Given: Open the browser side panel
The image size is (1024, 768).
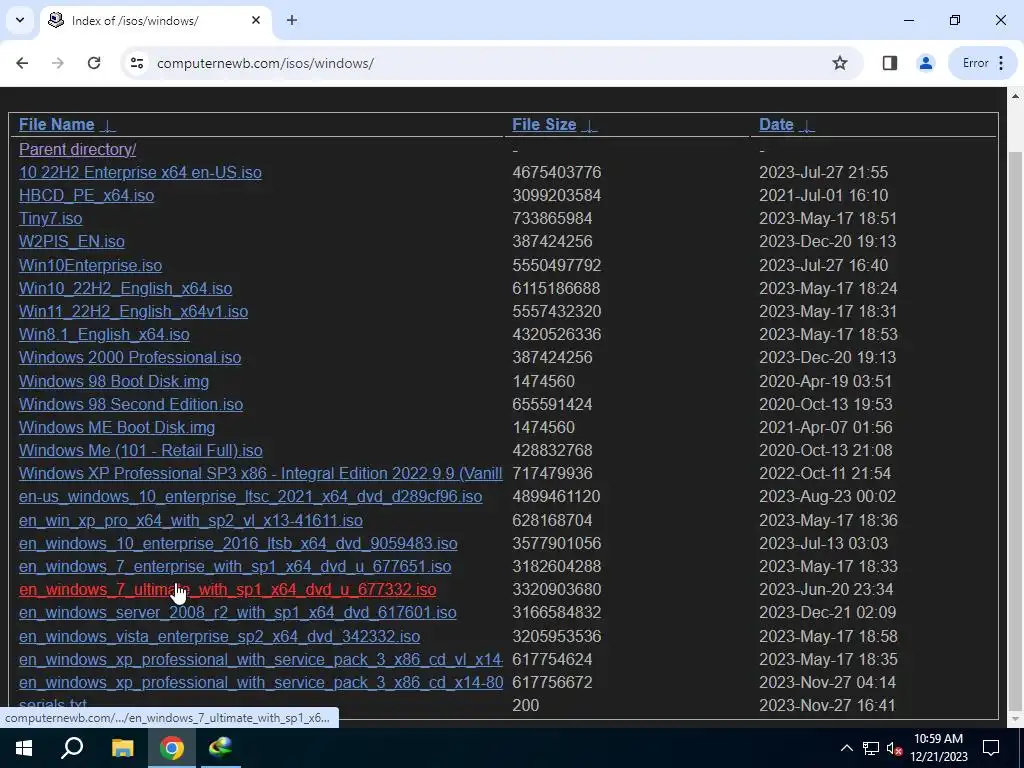Looking at the screenshot, I should pos(889,63).
